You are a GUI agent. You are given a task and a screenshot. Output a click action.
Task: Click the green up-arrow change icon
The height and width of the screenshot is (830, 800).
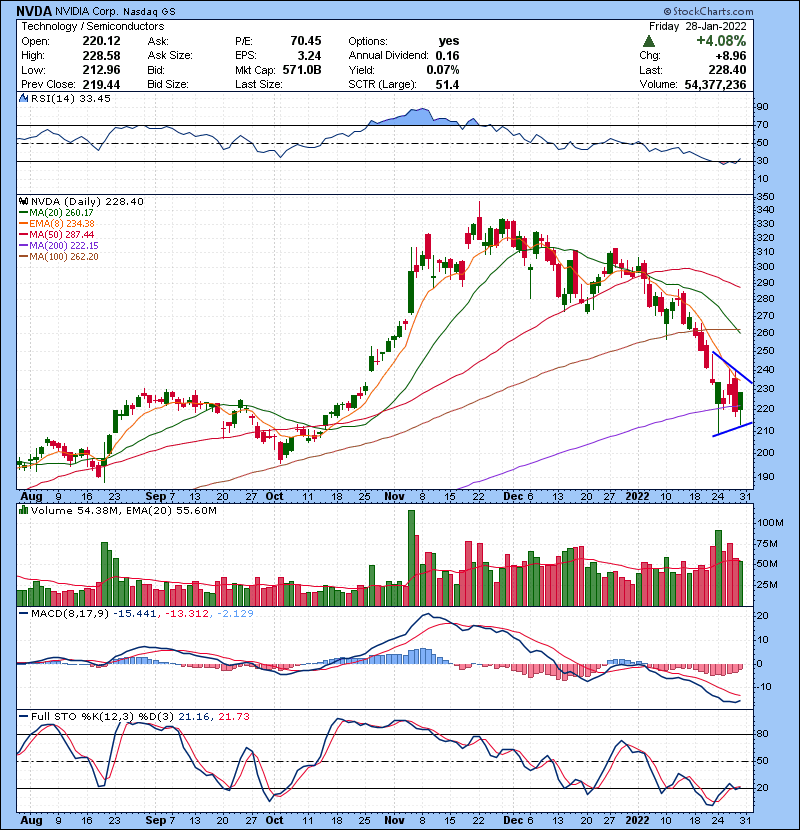click(649, 41)
